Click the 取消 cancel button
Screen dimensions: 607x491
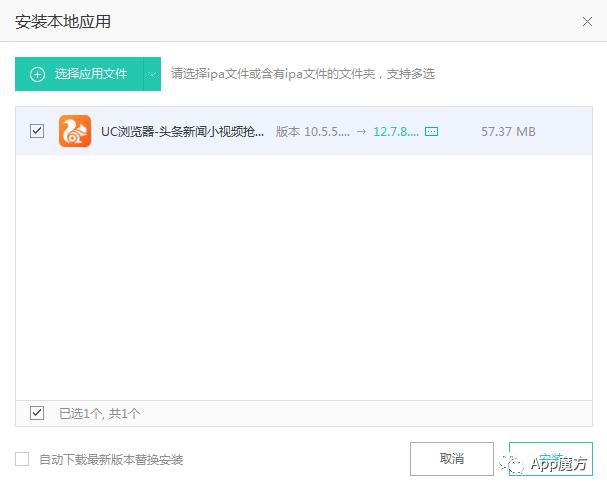click(x=452, y=459)
